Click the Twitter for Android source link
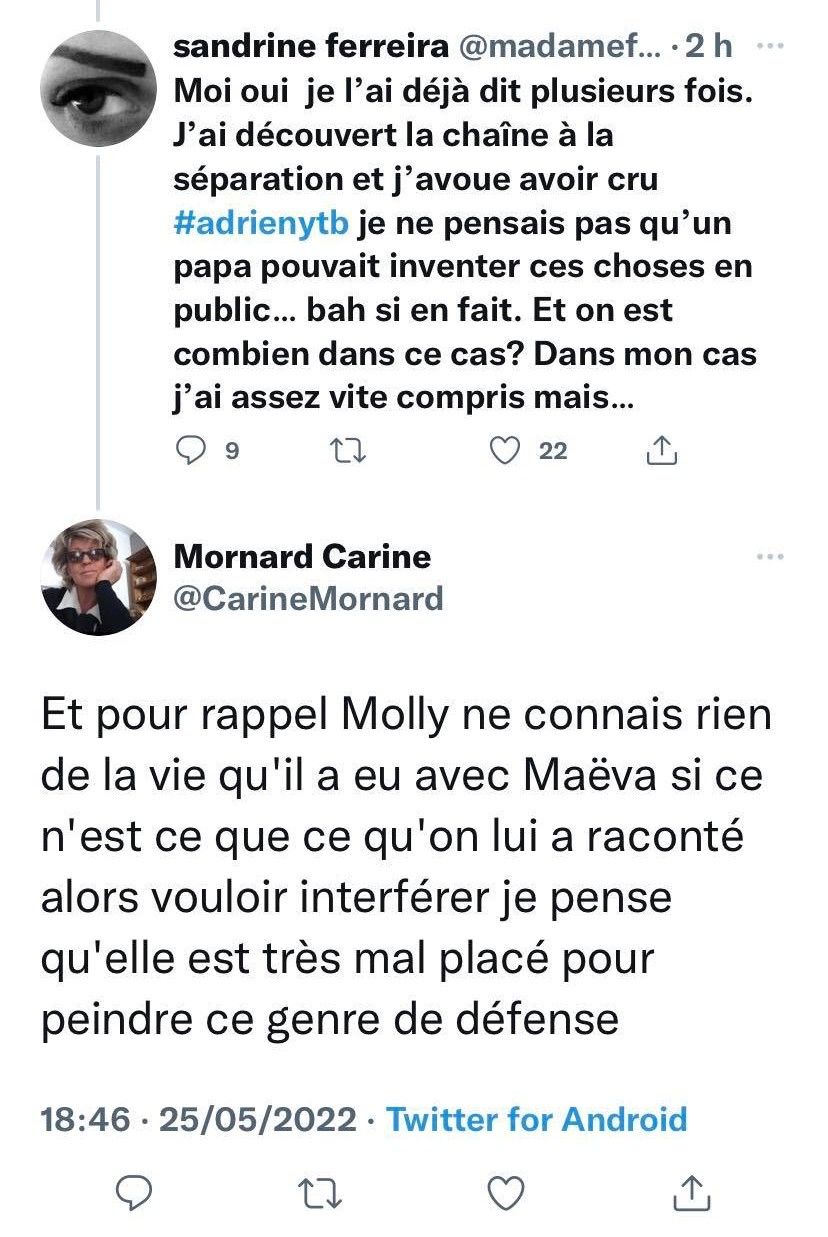This screenshot has height=1237, width=828. pyautogui.click(x=537, y=1119)
